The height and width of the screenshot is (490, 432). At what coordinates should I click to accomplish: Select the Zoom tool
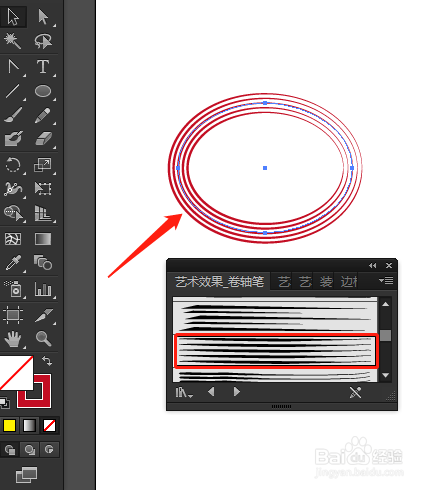pos(43,339)
